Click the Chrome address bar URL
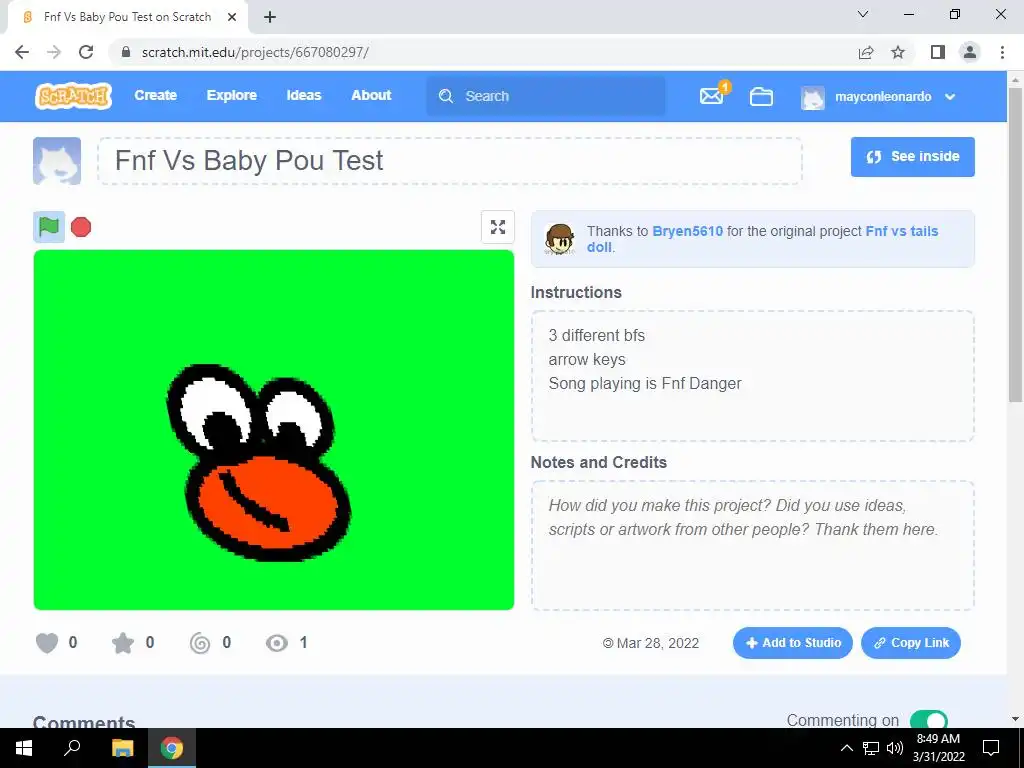Image resolution: width=1024 pixels, height=768 pixels. click(255, 52)
